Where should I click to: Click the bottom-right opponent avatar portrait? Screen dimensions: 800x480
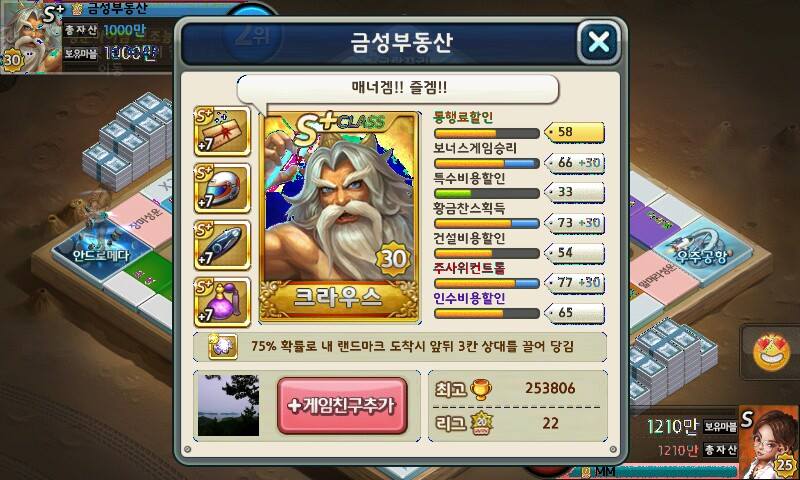pyautogui.click(x=769, y=443)
